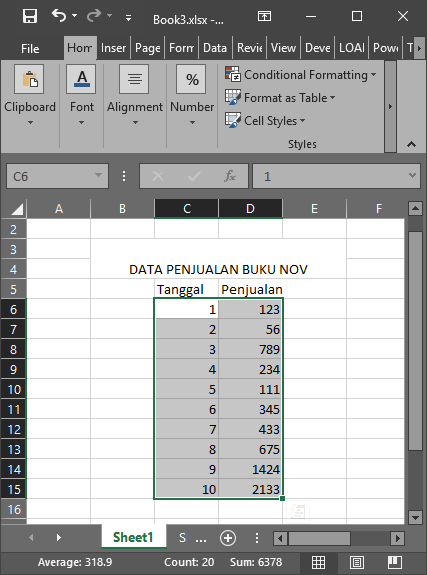Confirm entry with the checkmark icon
Image resolution: width=427 pixels, height=575 pixels.
[x=194, y=176]
